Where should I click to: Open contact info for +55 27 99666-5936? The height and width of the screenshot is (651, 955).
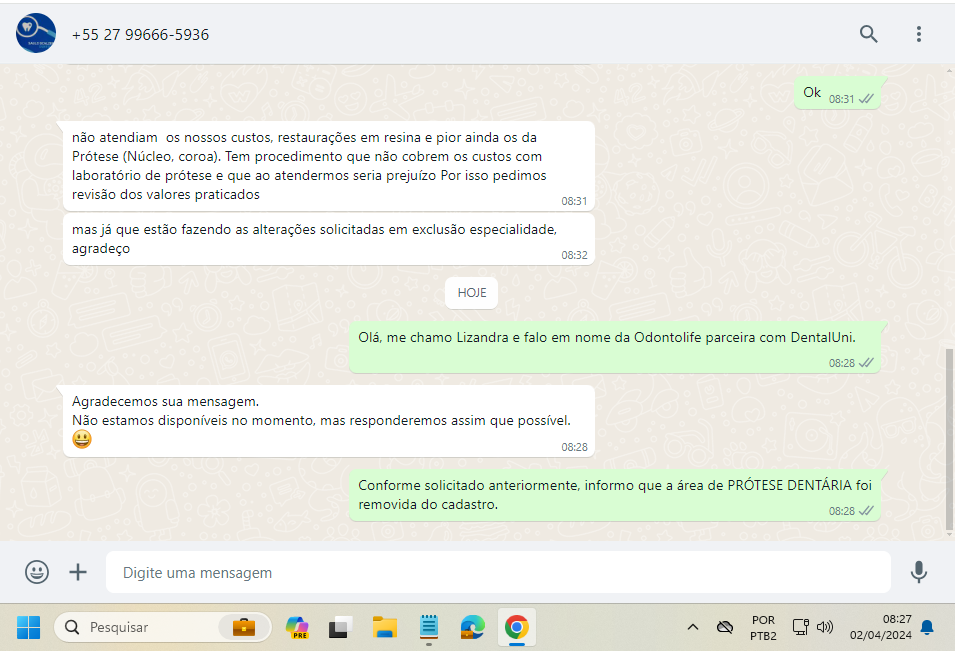pos(140,35)
